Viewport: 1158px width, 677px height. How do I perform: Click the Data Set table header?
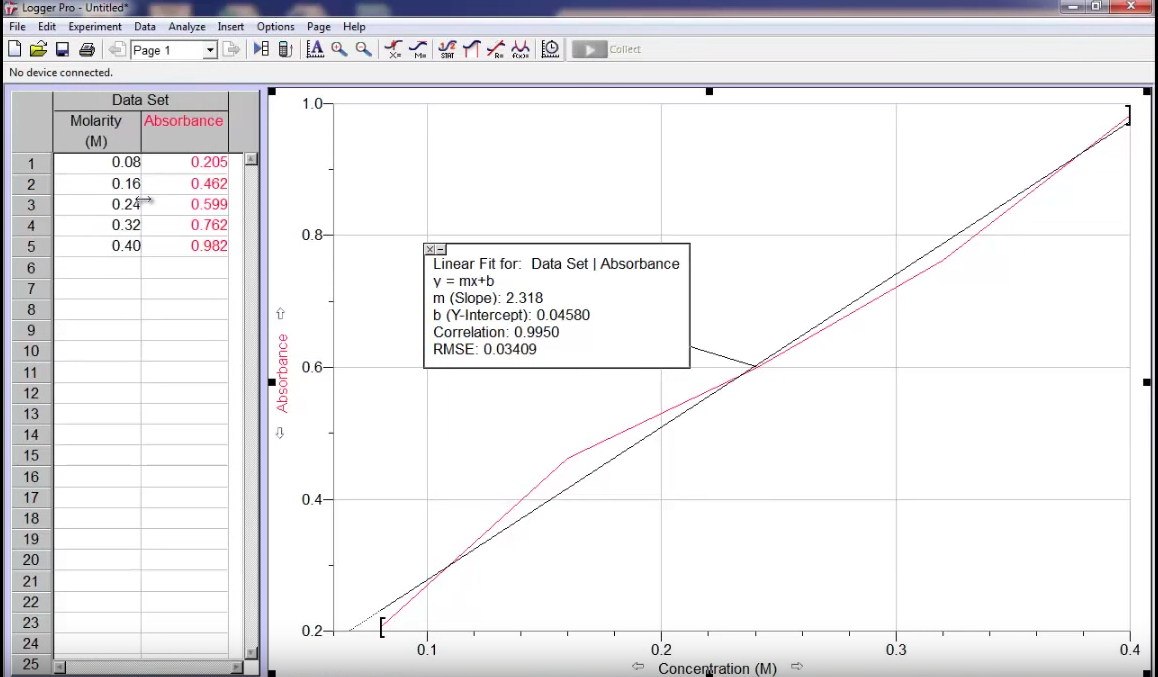[x=140, y=100]
